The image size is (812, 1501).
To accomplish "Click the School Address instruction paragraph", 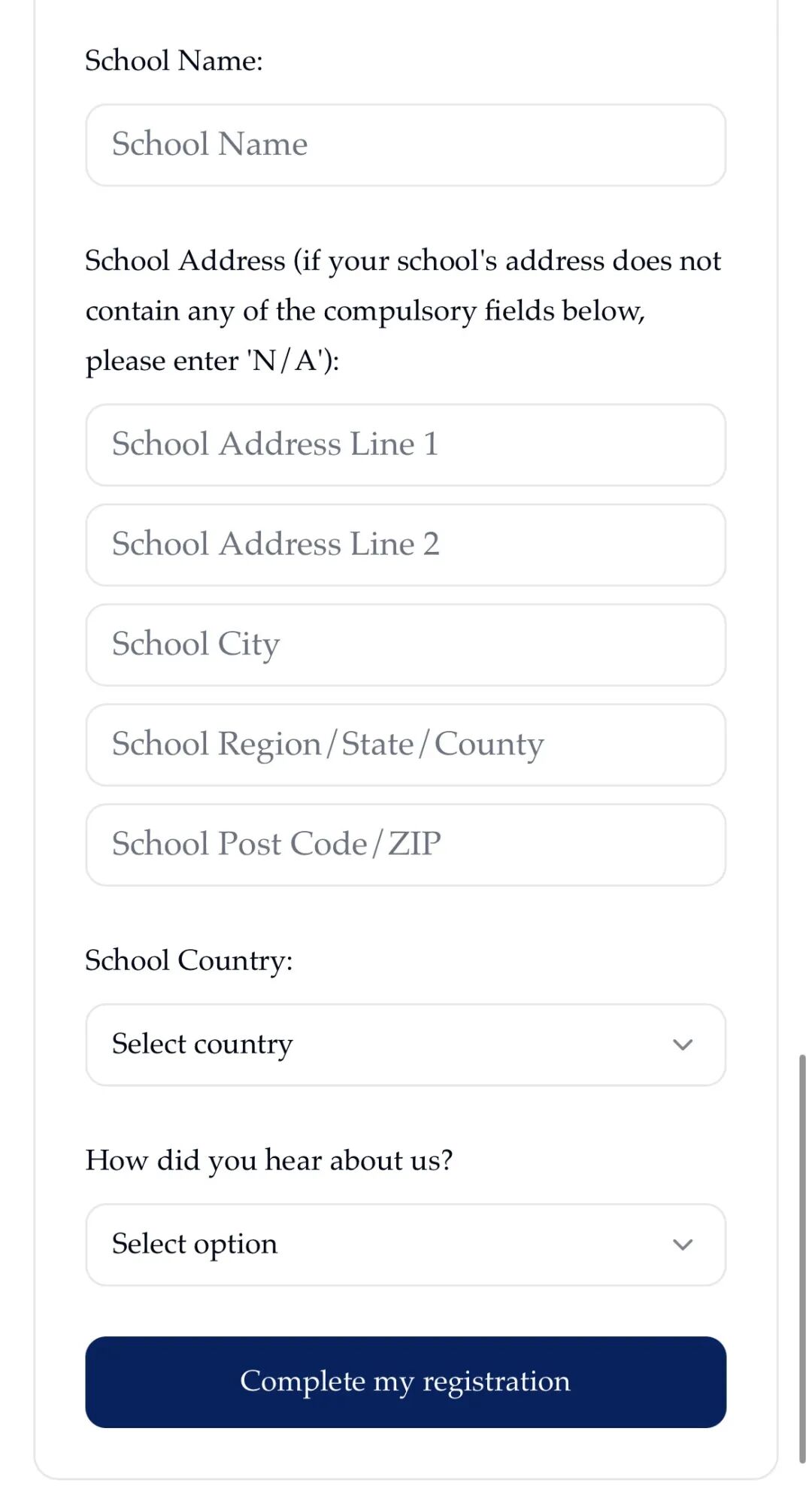I will tap(403, 311).
